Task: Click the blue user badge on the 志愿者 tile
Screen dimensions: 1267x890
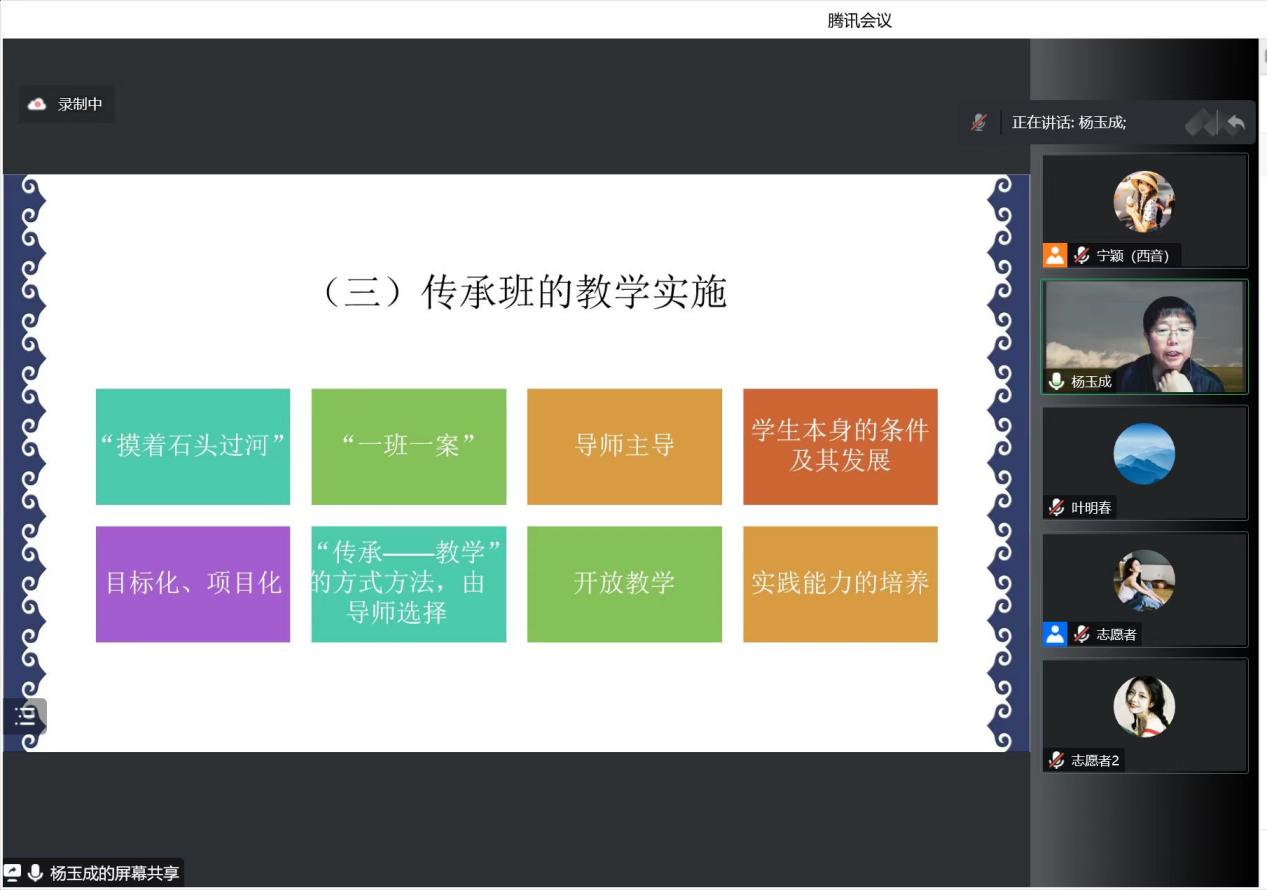Action: [x=1055, y=634]
